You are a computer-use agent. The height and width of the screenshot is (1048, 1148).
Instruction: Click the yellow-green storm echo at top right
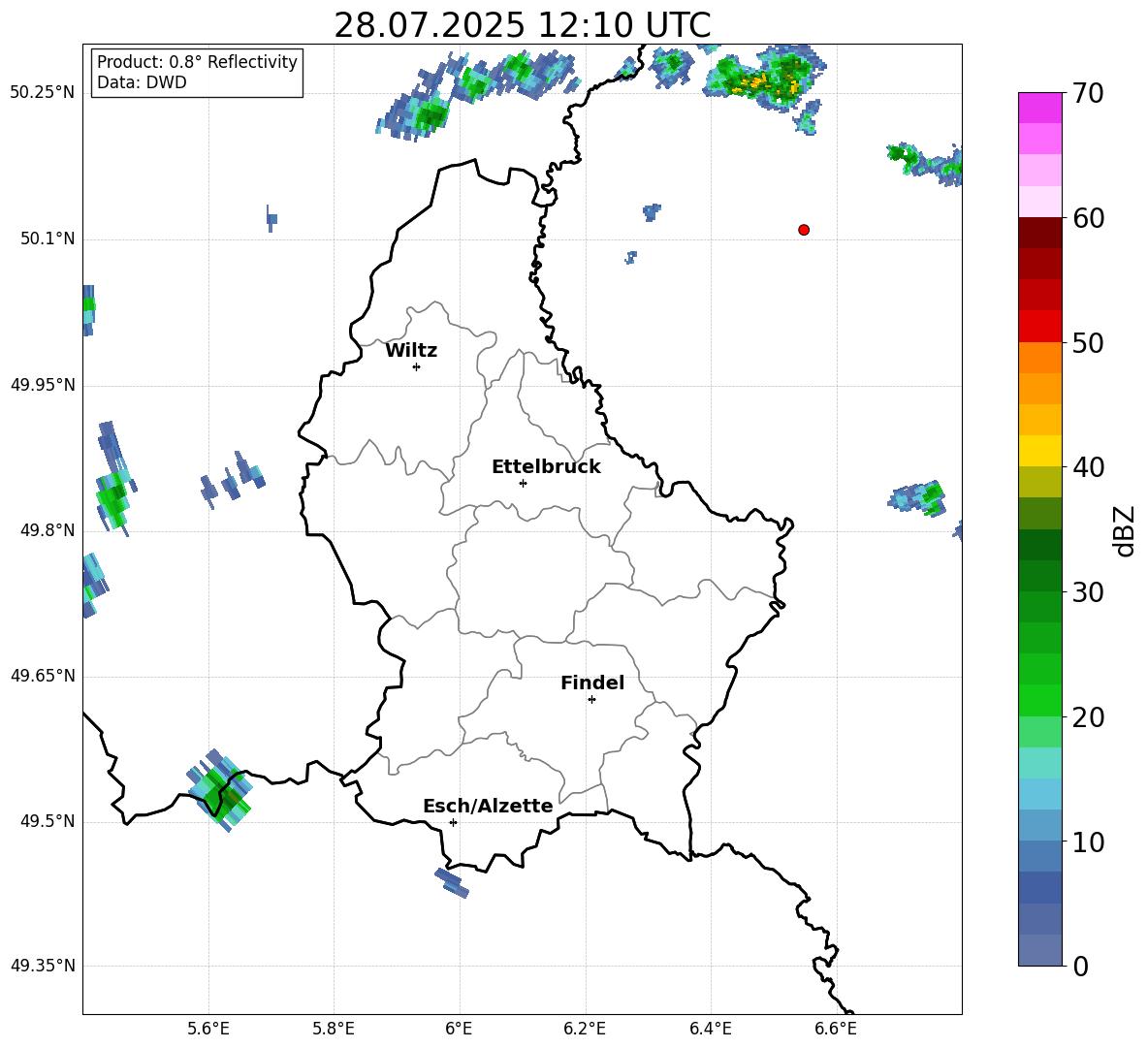[x=765, y=79]
